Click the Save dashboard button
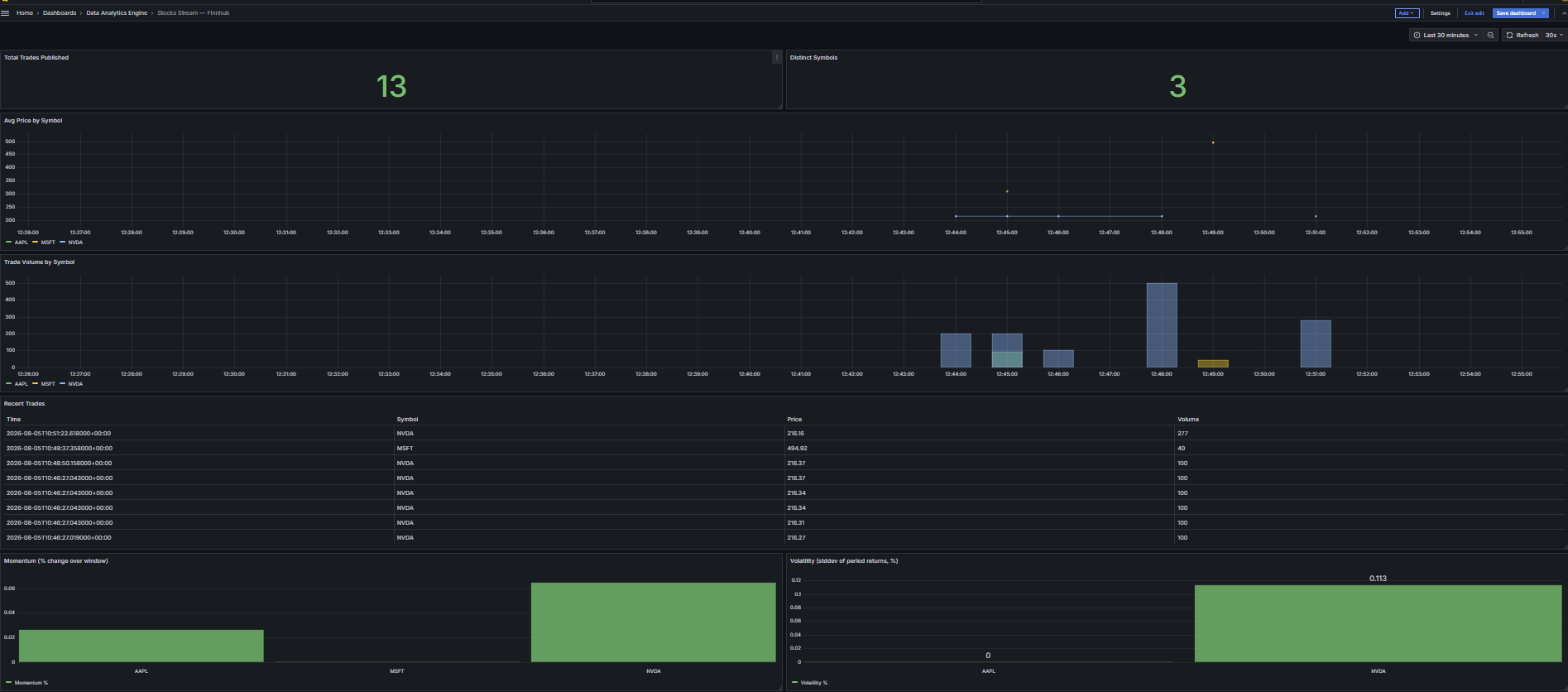This screenshot has height=692, width=1568. point(1516,13)
